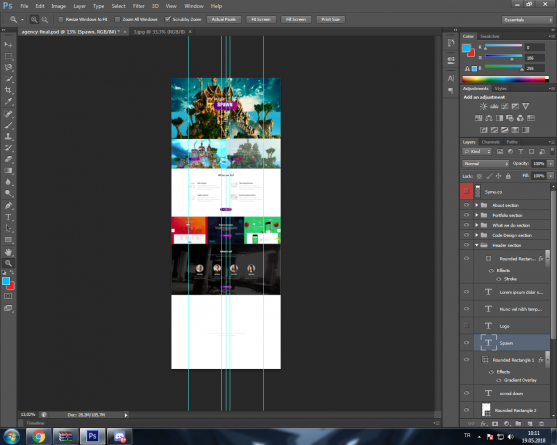This screenshot has width=557, height=445.
Task: Click the lock all padlock icon
Action: click(508, 176)
